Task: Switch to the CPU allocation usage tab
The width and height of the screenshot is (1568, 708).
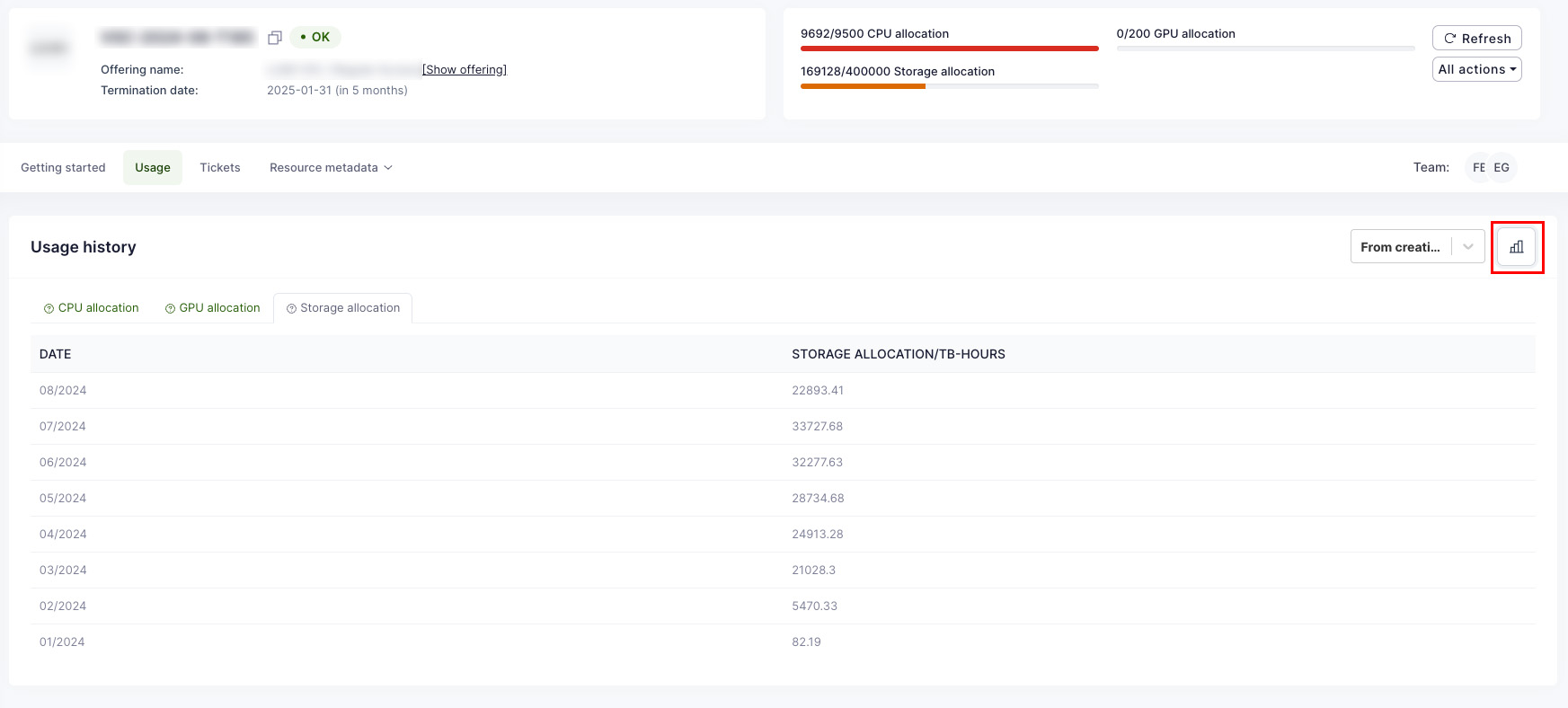Action: [x=98, y=308]
